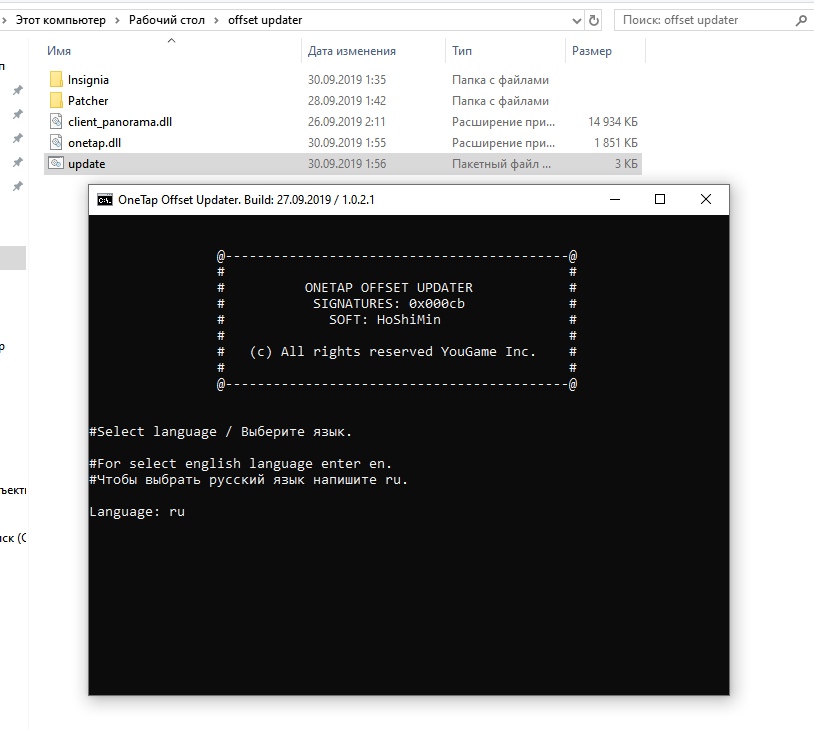This screenshot has height=730, width=814.
Task: Click the type cell of onetap.dll
Action: (504, 143)
